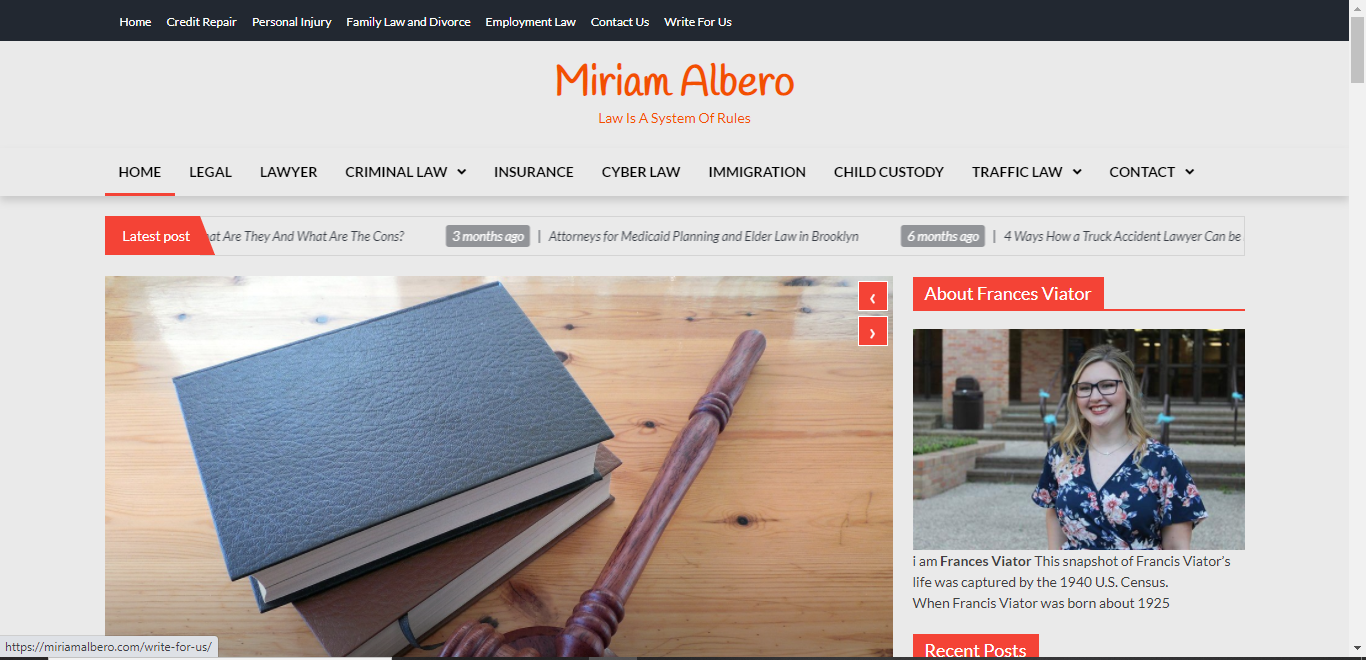Show the previous slide with the left arrow
This screenshot has height=660, width=1366.
[x=873, y=297]
